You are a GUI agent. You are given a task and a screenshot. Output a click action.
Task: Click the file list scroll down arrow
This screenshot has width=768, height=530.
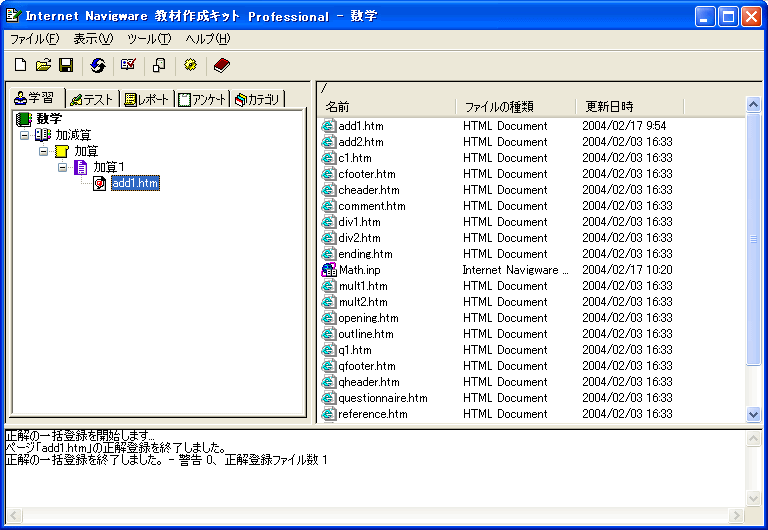click(x=754, y=414)
